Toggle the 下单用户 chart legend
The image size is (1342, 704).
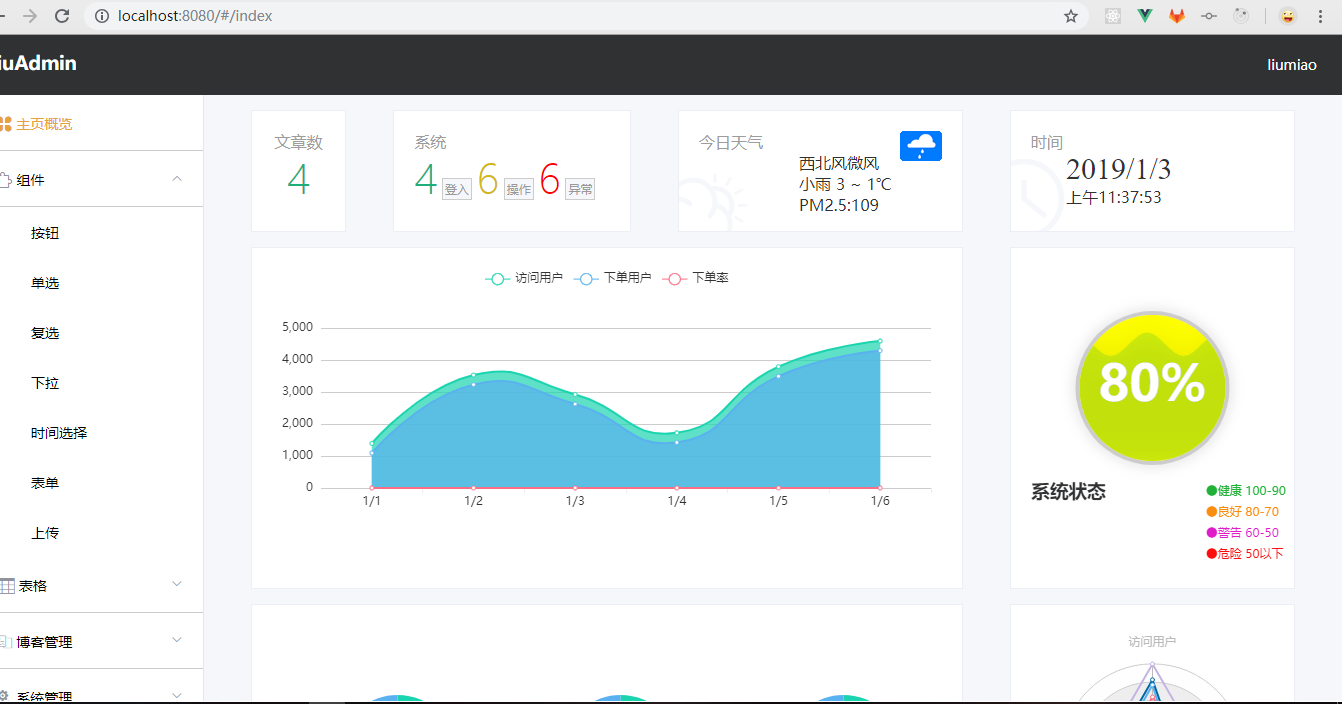pos(613,278)
